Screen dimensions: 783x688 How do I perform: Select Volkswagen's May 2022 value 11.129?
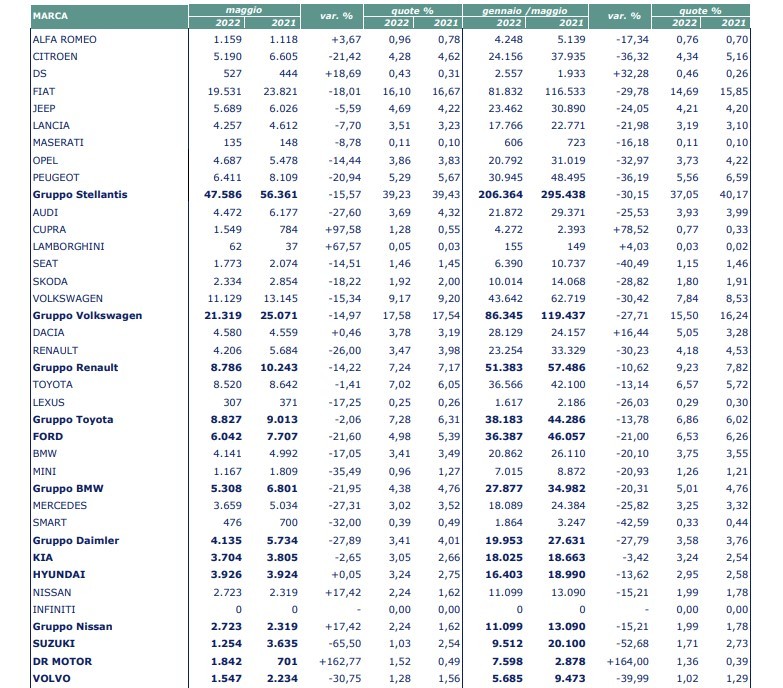click(x=225, y=298)
